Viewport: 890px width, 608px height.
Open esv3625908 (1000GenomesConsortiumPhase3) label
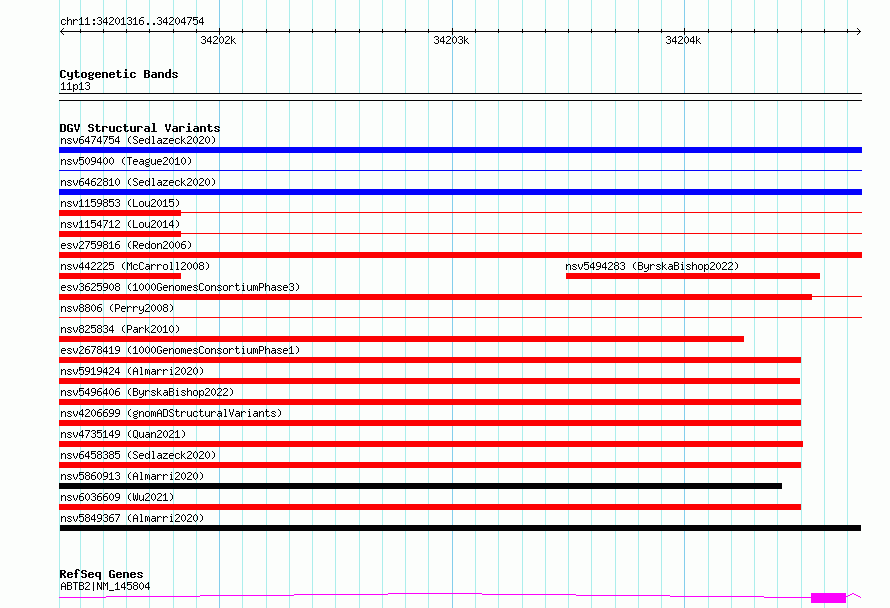click(180, 287)
